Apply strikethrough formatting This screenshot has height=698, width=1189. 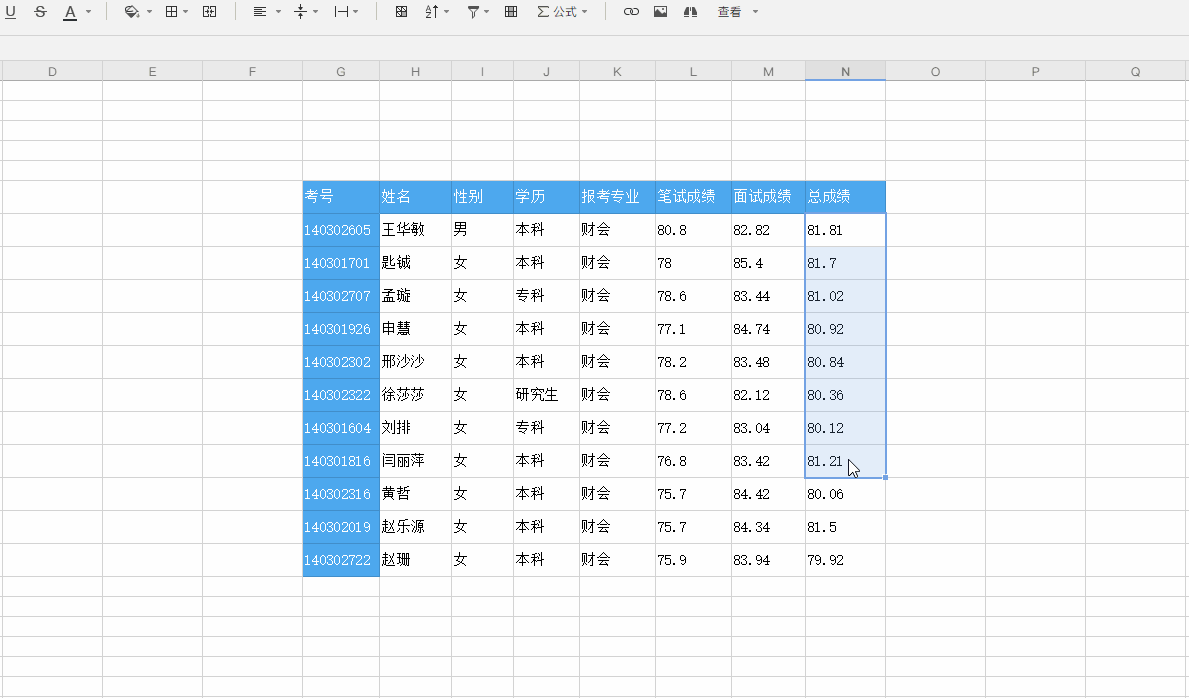tap(39, 12)
